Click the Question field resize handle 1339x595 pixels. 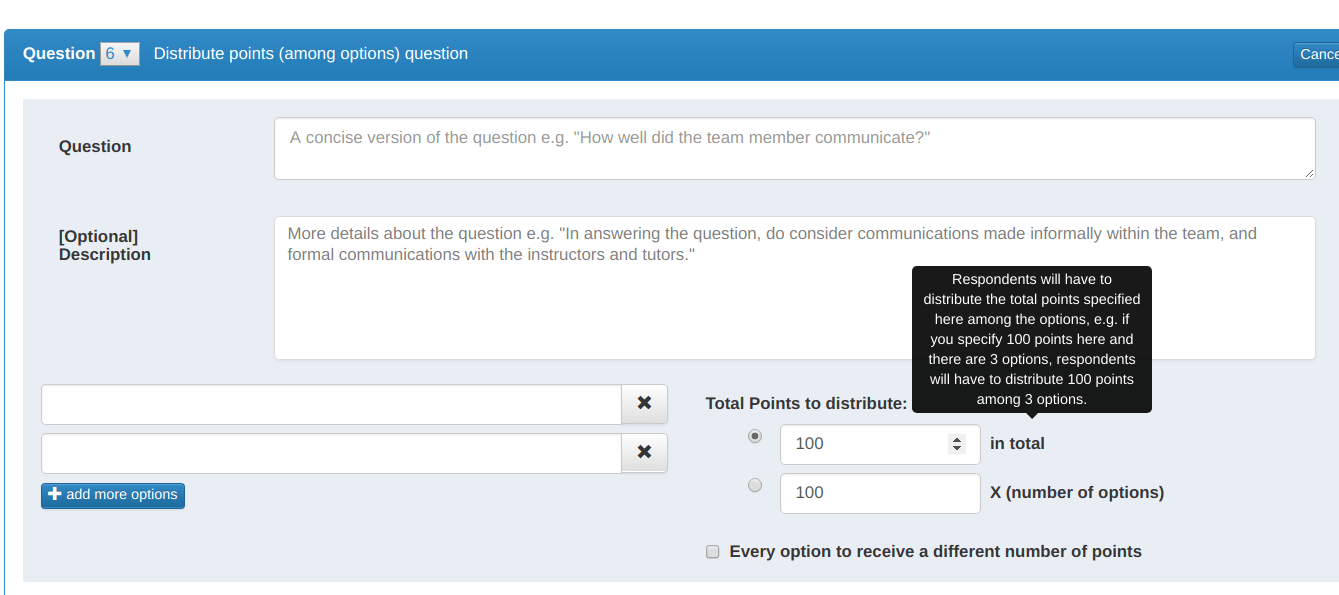tap(1309, 174)
